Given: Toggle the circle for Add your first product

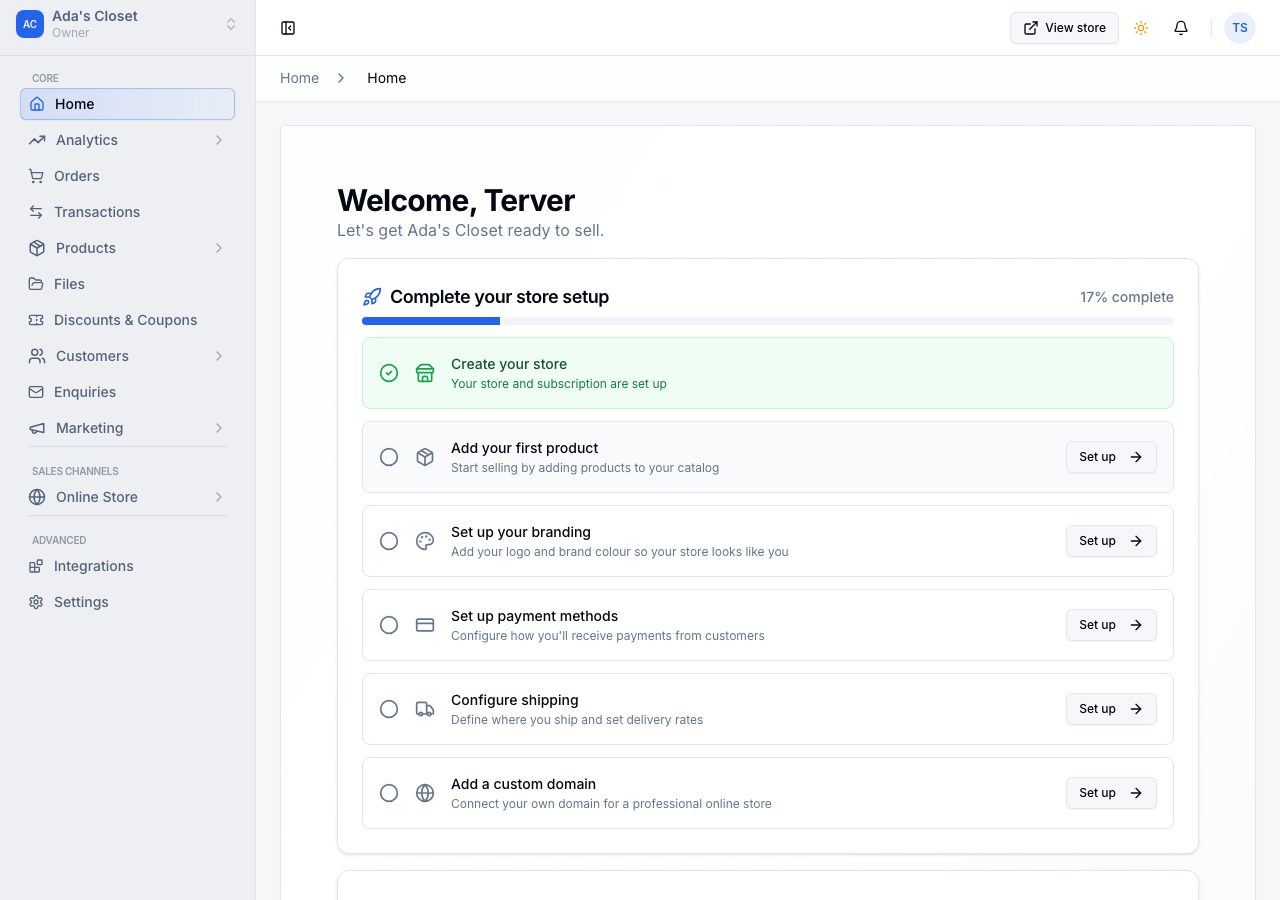Looking at the screenshot, I should point(389,457).
